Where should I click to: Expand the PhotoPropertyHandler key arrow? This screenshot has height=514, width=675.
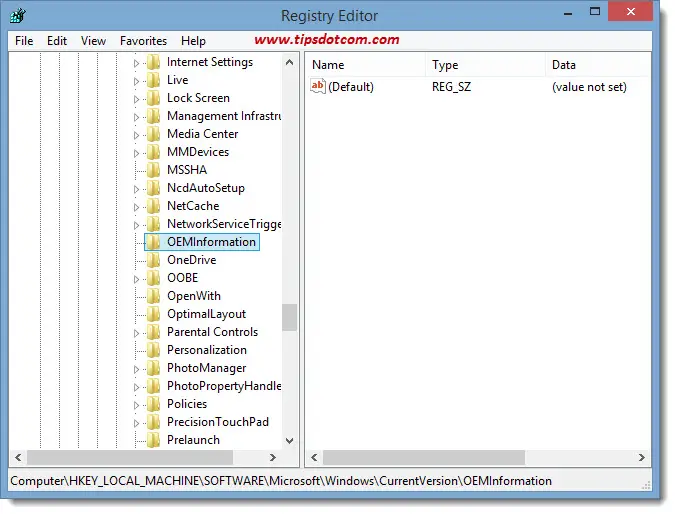(138, 386)
